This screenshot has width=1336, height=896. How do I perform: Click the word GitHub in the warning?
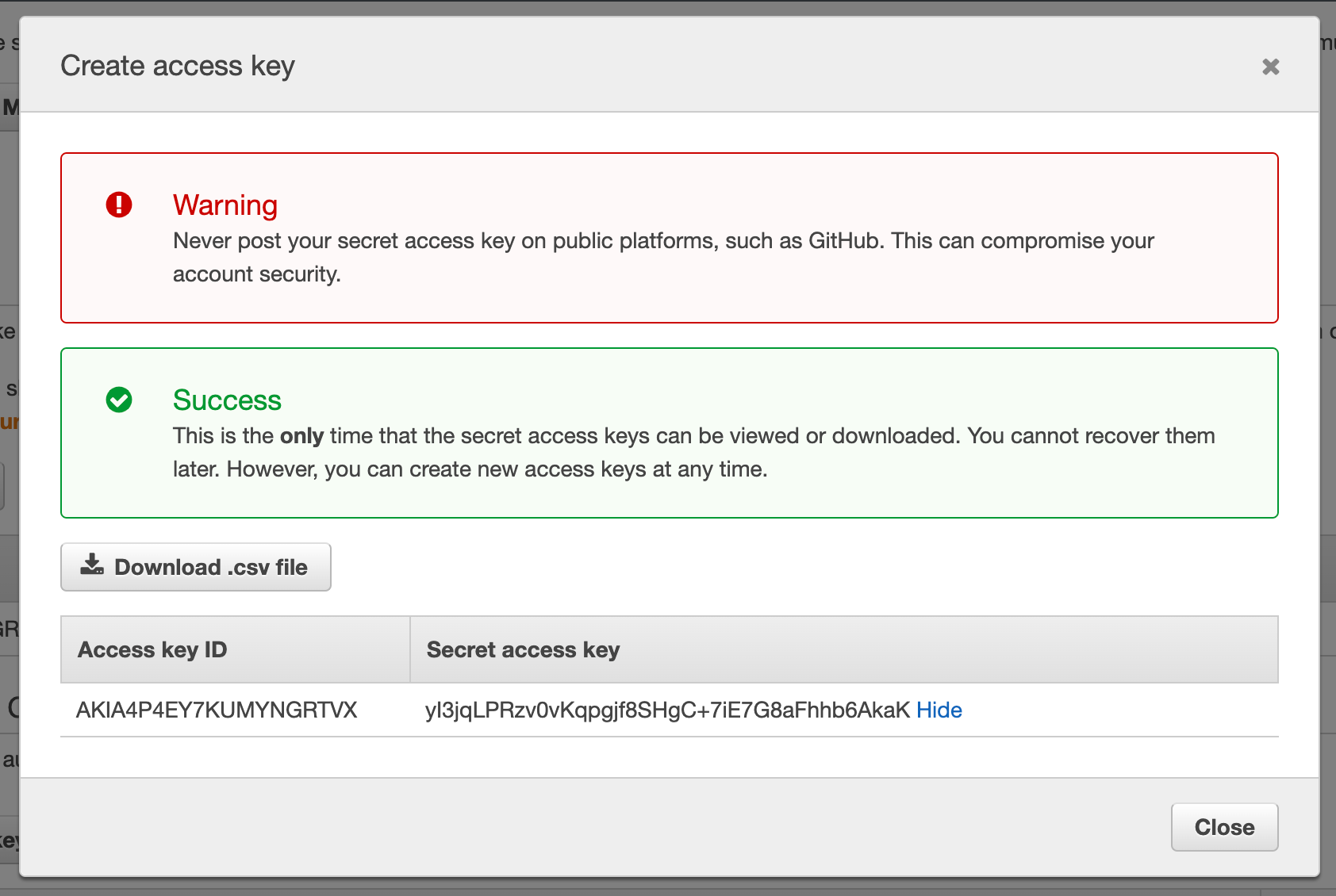click(x=844, y=241)
